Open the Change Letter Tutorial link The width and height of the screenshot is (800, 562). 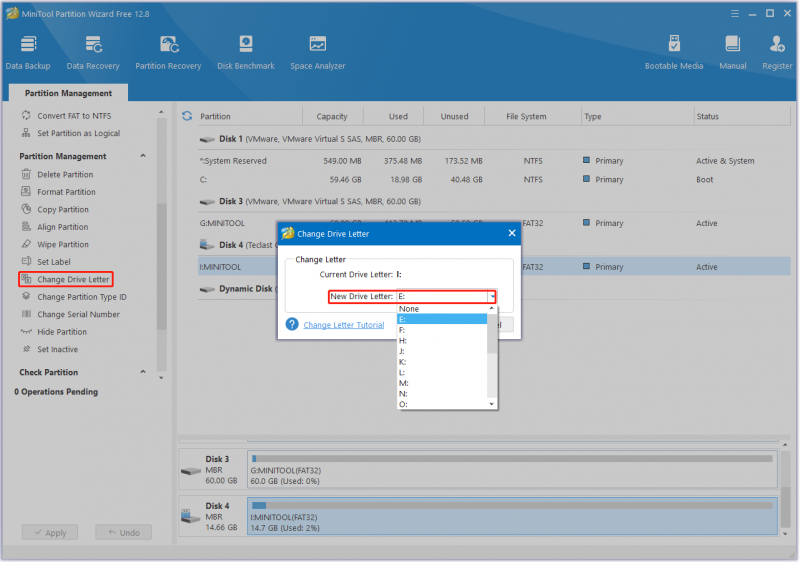(344, 325)
